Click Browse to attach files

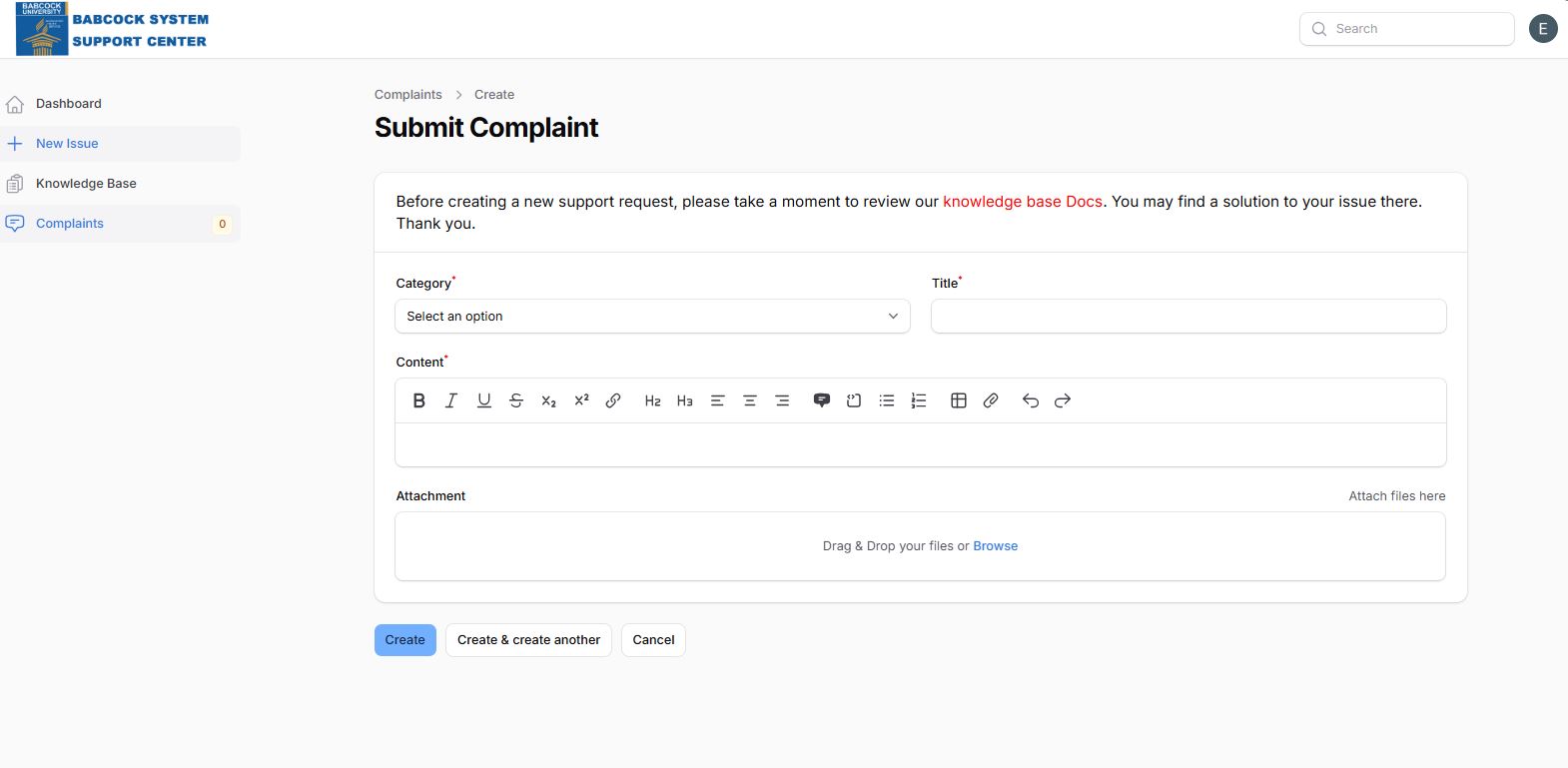tap(996, 546)
